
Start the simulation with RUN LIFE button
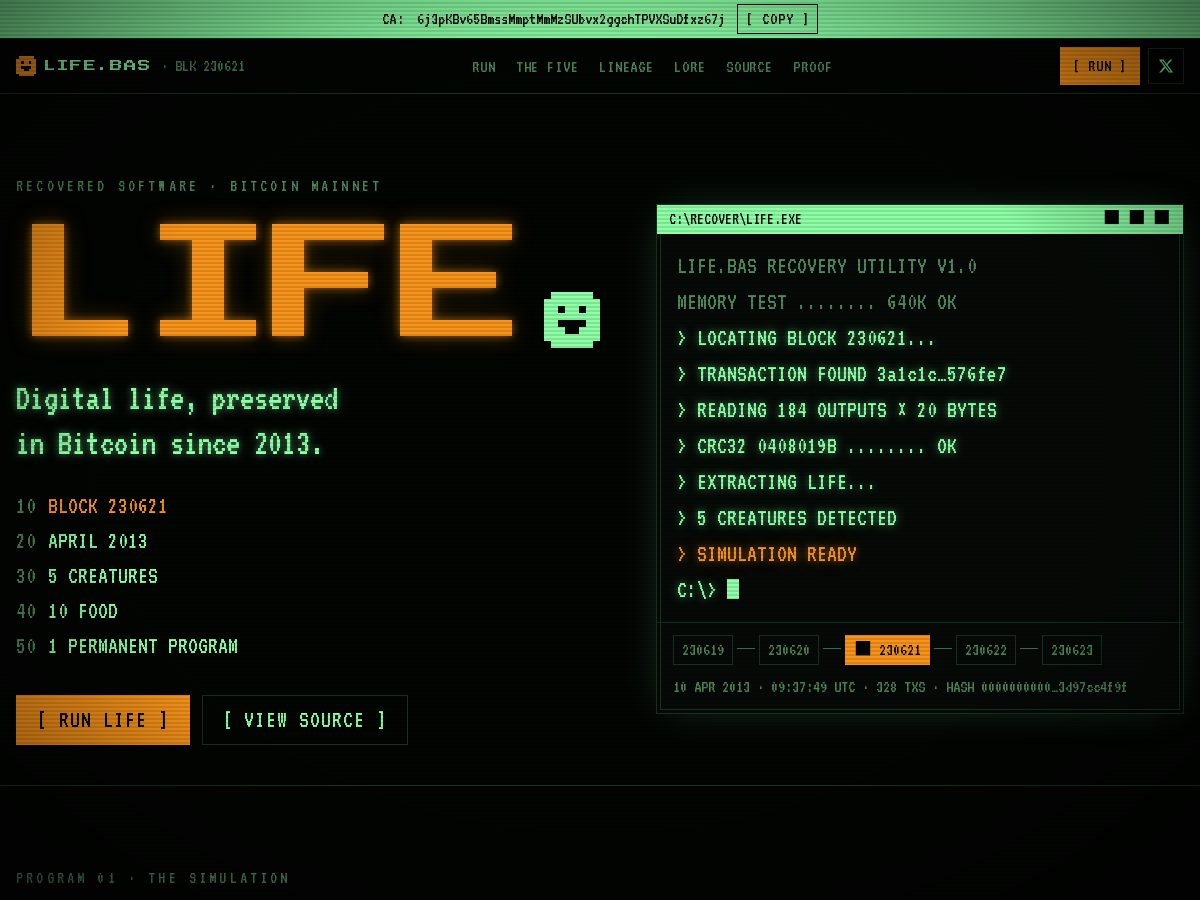click(x=103, y=720)
